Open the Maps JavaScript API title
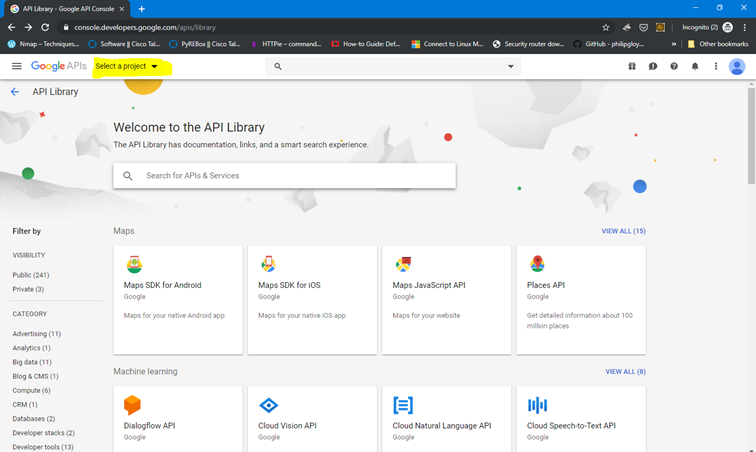This screenshot has width=756, height=452. [x=429, y=285]
